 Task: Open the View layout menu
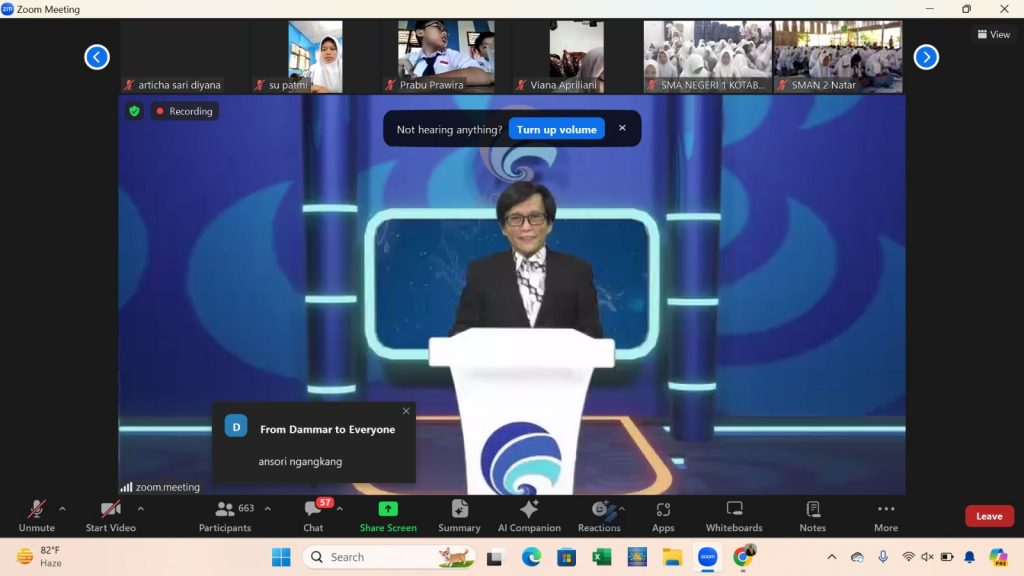[x=993, y=34]
